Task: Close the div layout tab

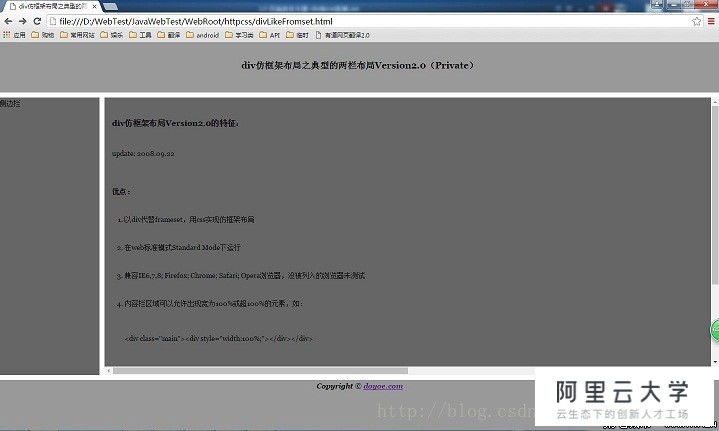Action: point(94,6)
